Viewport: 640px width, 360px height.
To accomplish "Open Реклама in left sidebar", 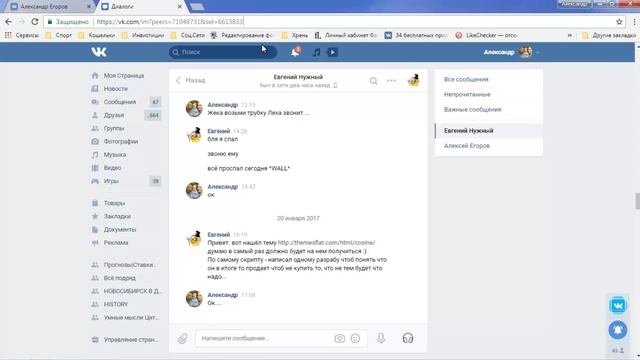I will pyautogui.click(x=116, y=242).
